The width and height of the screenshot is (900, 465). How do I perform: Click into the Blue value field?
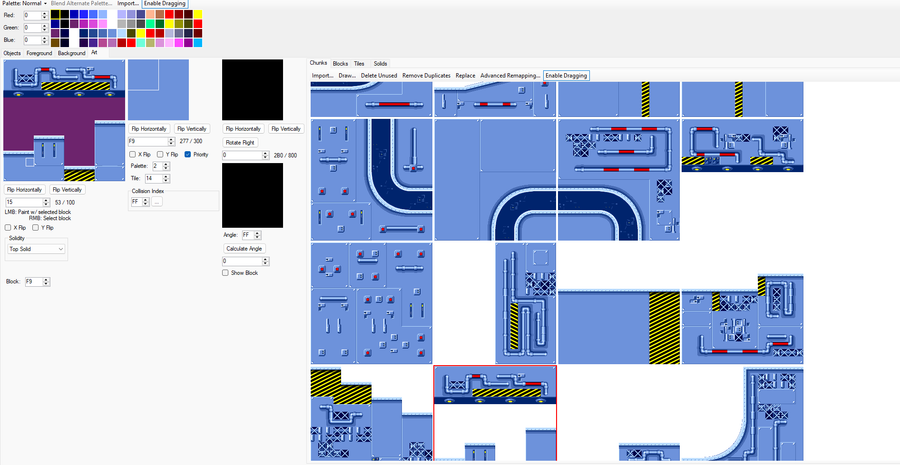pyautogui.click(x=33, y=40)
